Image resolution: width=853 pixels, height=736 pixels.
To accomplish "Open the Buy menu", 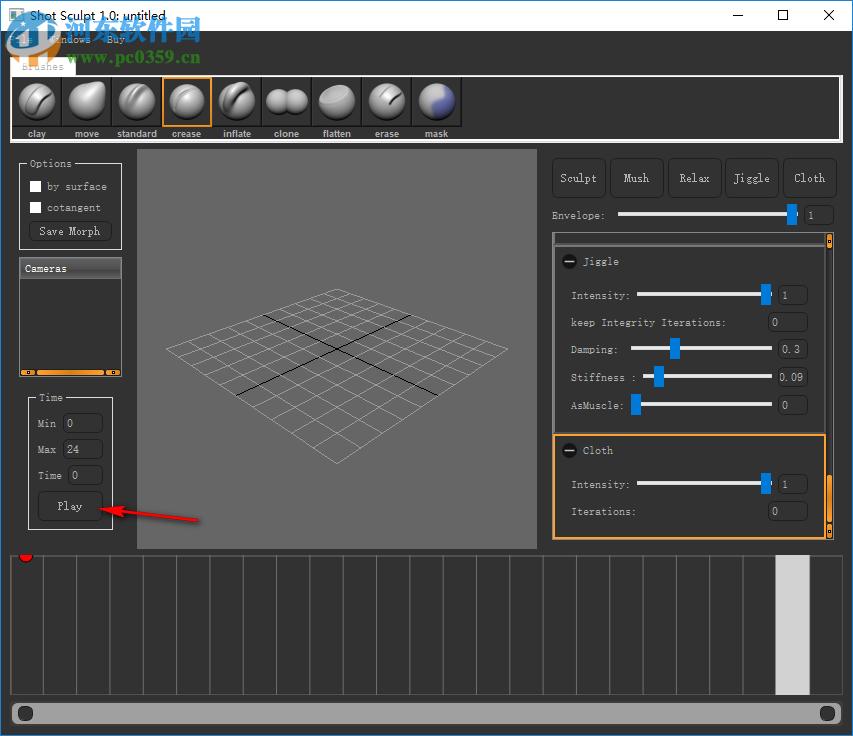I will pos(117,40).
